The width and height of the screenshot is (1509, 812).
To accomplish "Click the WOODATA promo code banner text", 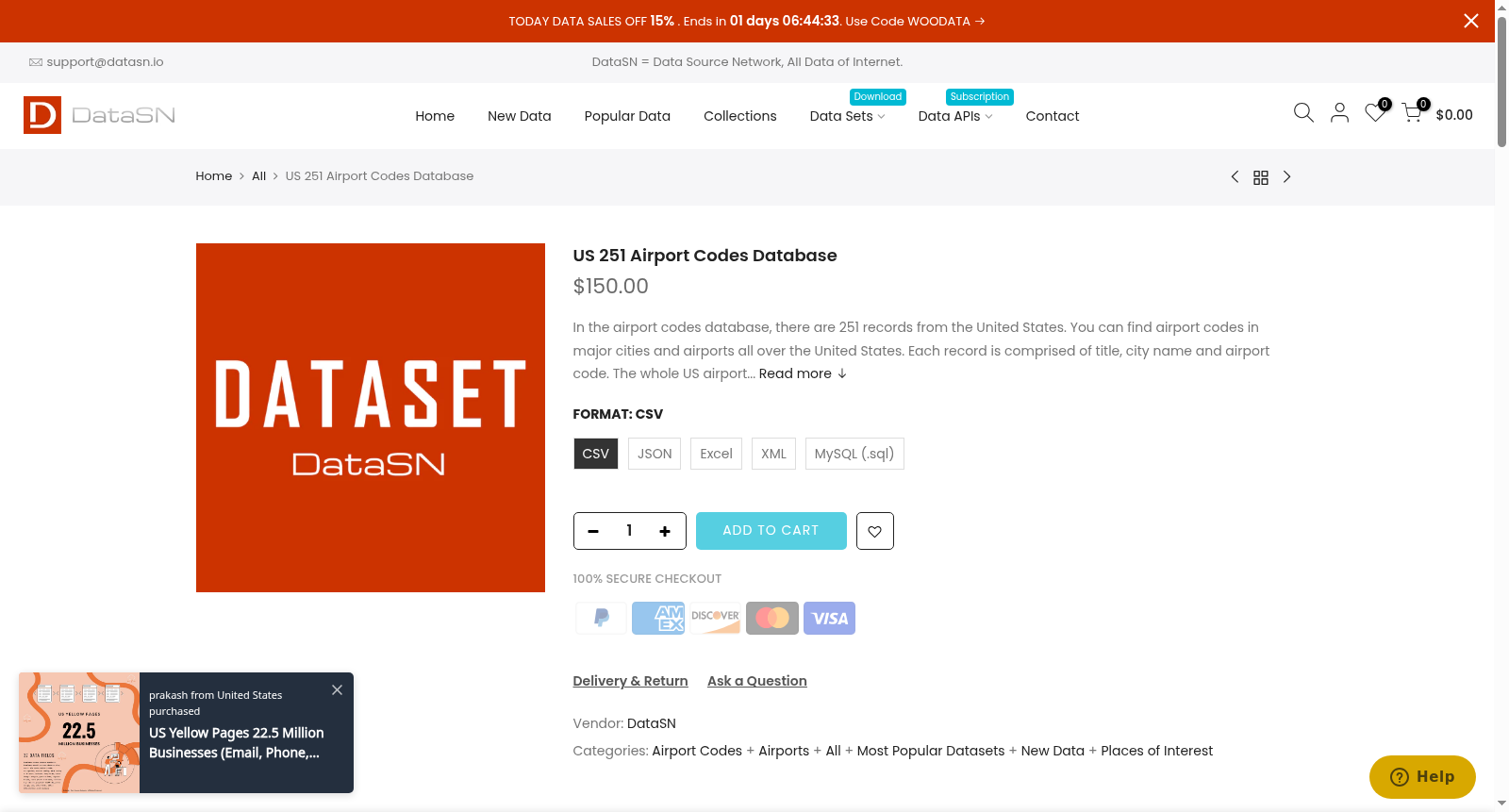I will click(746, 21).
